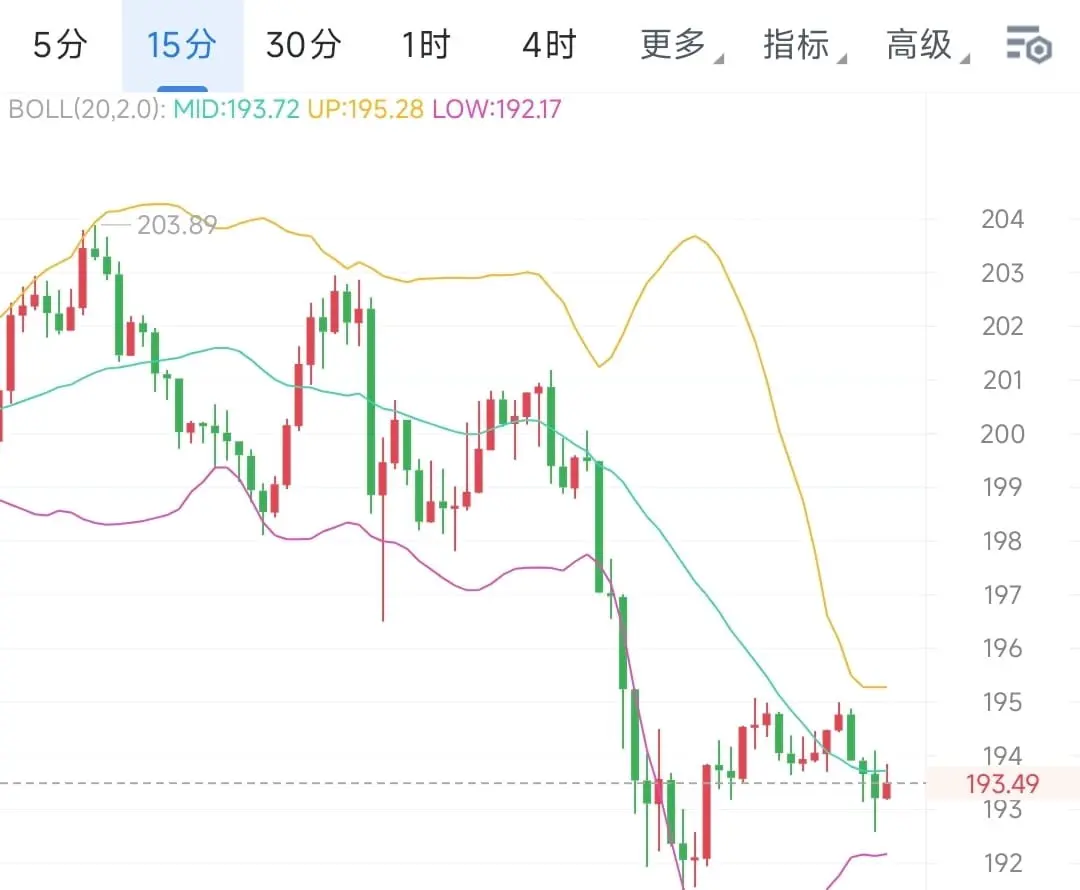
Task: Click the 203.89 high price marker
Action: click(x=177, y=225)
